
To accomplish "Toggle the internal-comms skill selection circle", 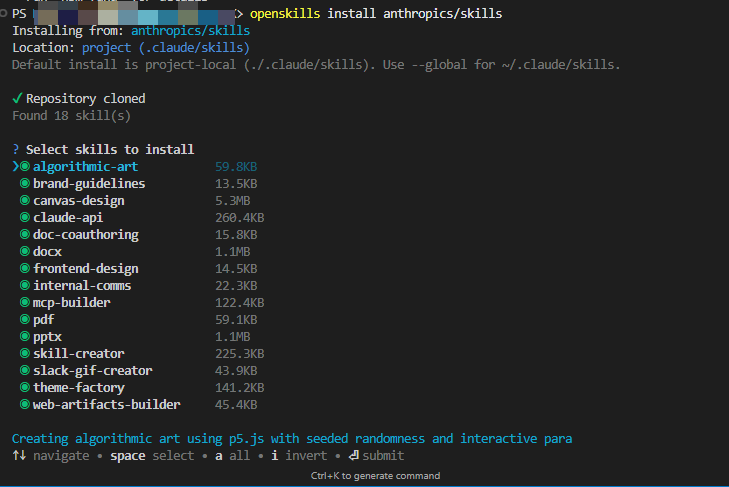I will pos(25,285).
